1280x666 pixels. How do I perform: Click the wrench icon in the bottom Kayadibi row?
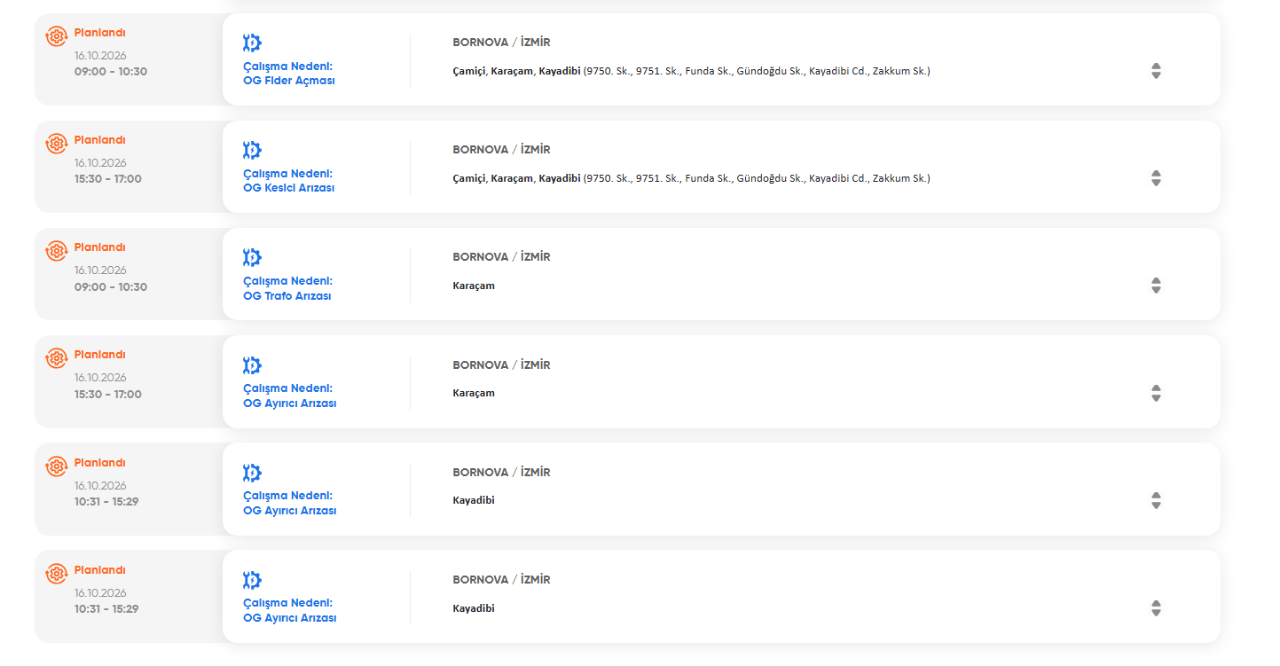pos(252,580)
